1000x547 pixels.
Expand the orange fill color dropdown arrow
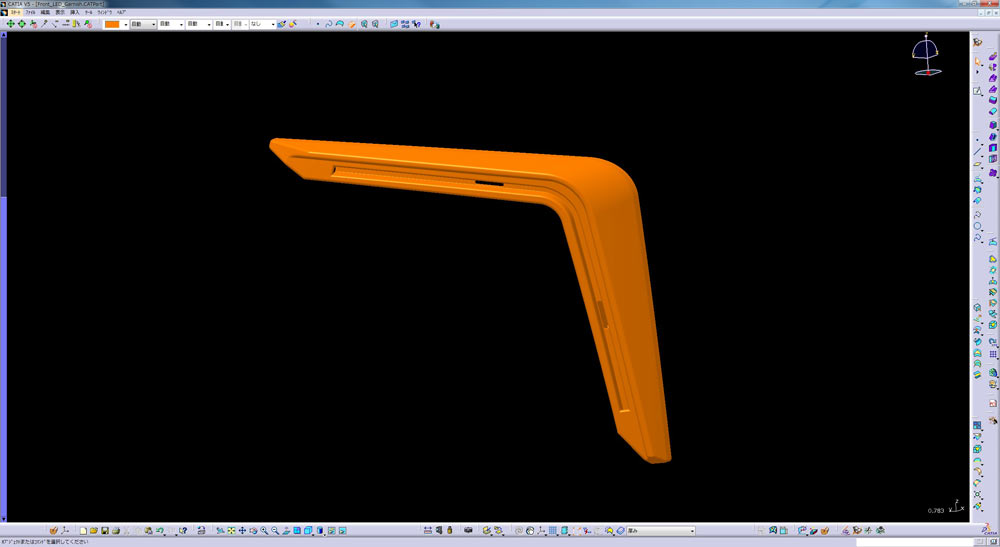tap(125, 24)
